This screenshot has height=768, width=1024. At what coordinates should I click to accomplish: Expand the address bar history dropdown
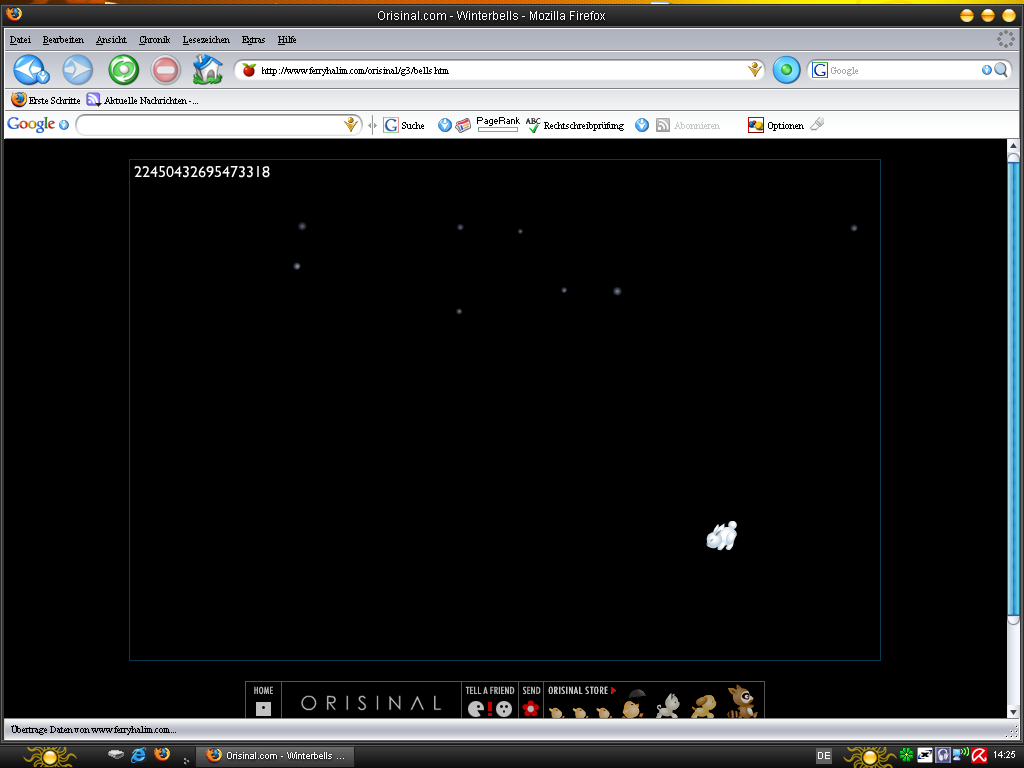tap(755, 70)
